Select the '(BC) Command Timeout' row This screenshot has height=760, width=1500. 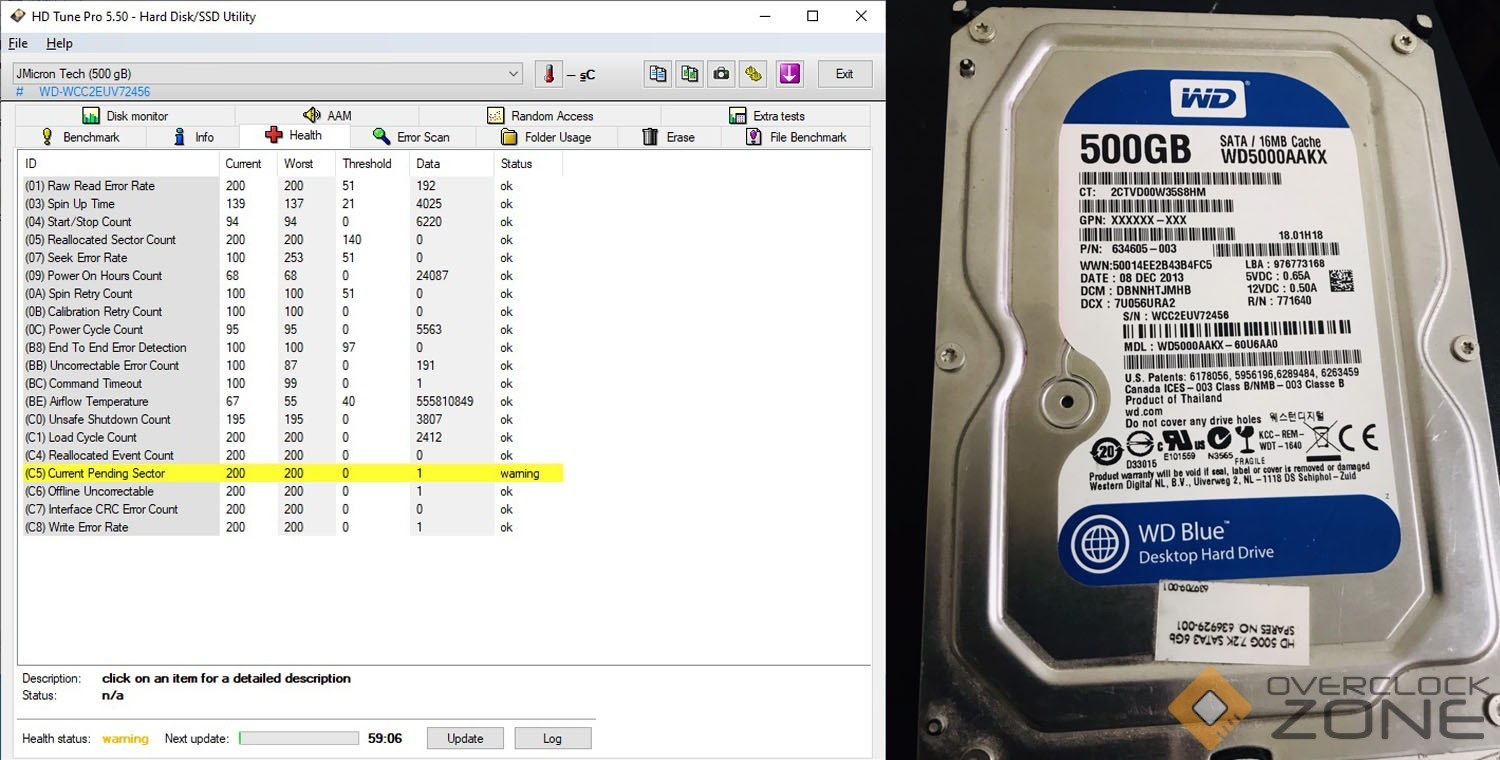point(292,384)
